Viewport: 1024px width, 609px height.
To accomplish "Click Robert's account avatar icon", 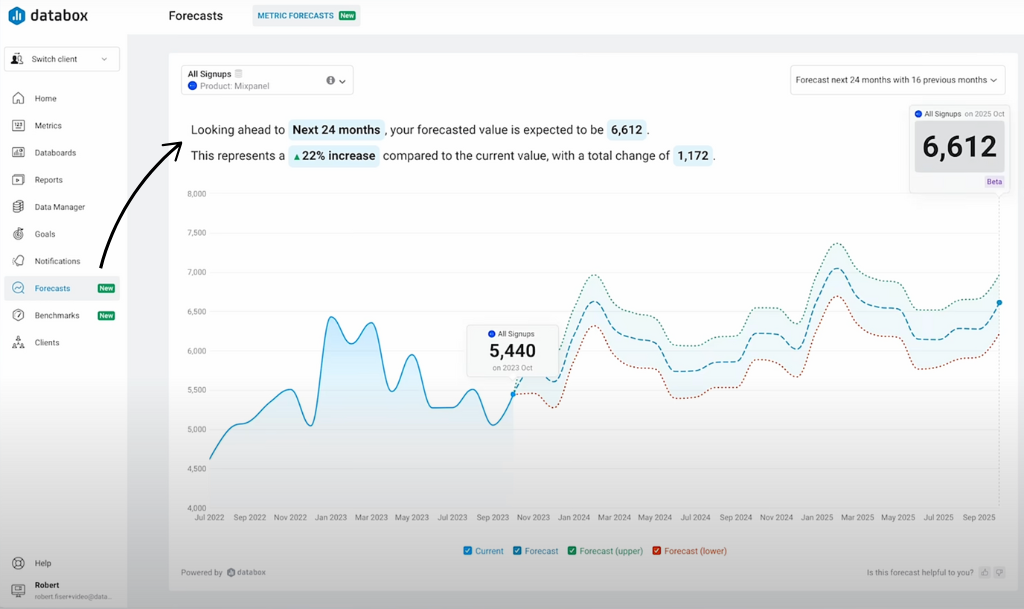I will pyautogui.click(x=18, y=589).
